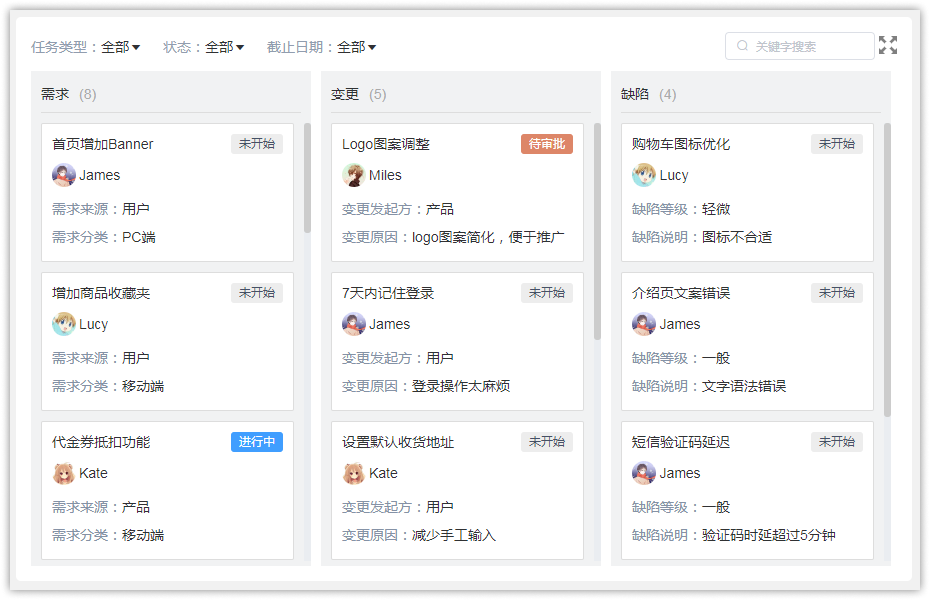
Task: Click 未开始 status tag on 短信验证码延迟
Action: click(837, 442)
